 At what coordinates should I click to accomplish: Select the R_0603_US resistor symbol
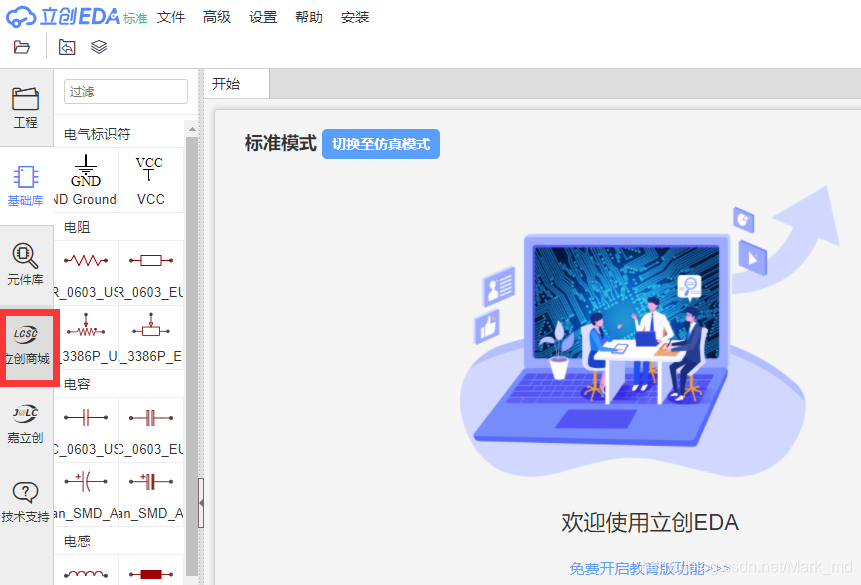(x=86, y=272)
